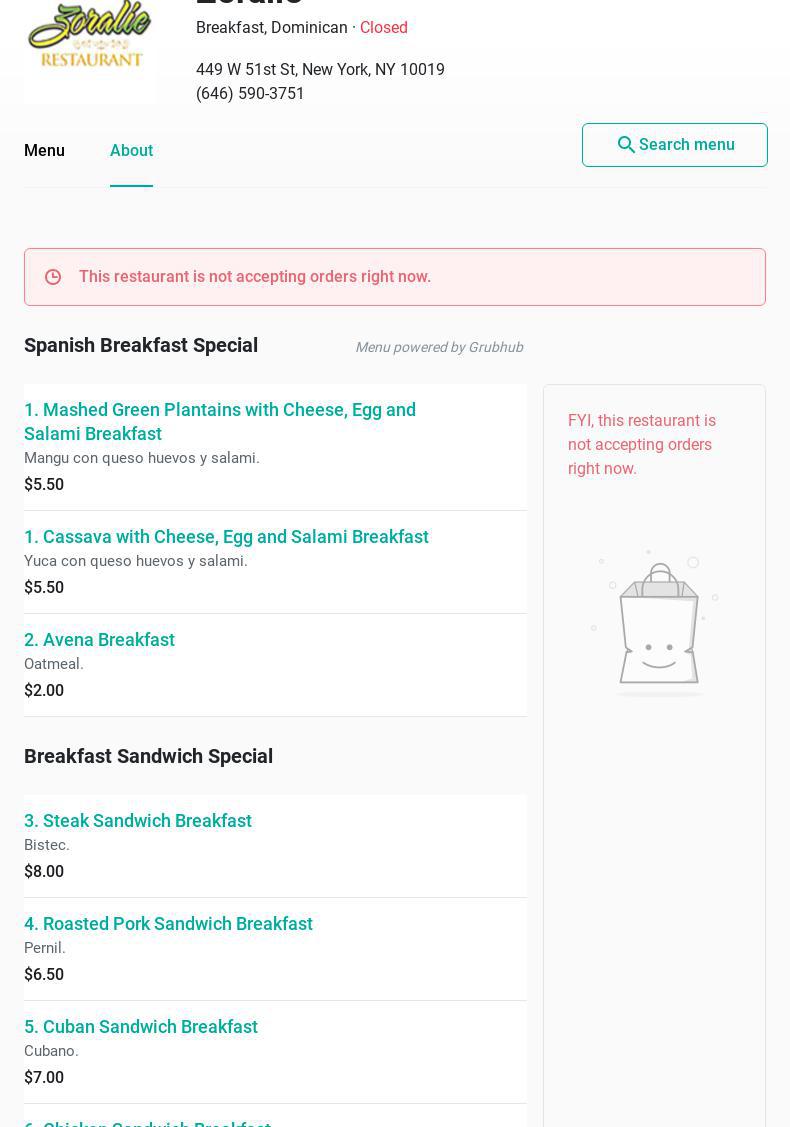Image resolution: width=790 pixels, height=1127 pixels.
Task: Click the not accepting orders banner message
Action: (x=255, y=277)
